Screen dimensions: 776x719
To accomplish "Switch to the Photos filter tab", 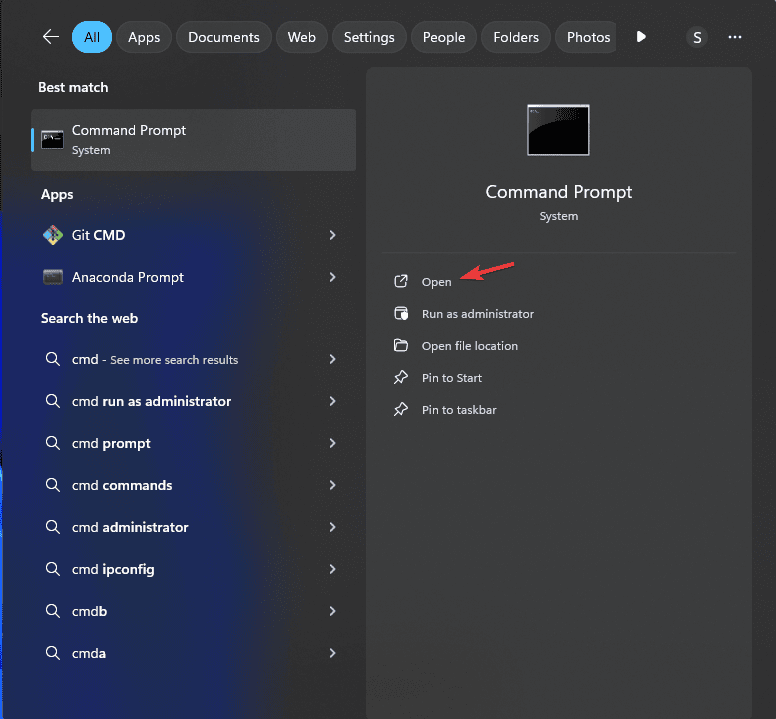I will [x=588, y=37].
